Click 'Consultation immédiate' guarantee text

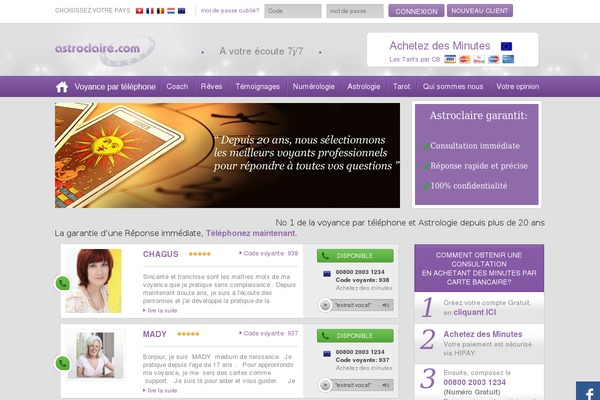pyautogui.click(x=475, y=146)
